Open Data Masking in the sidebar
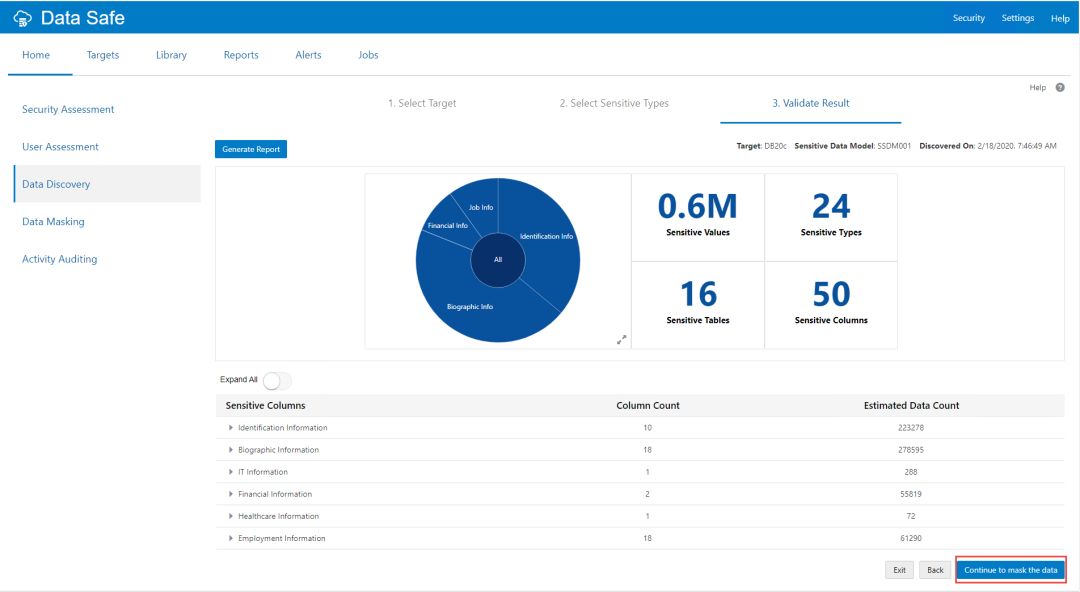Image resolution: width=1080 pixels, height=592 pixels. [x=53, y=222]
